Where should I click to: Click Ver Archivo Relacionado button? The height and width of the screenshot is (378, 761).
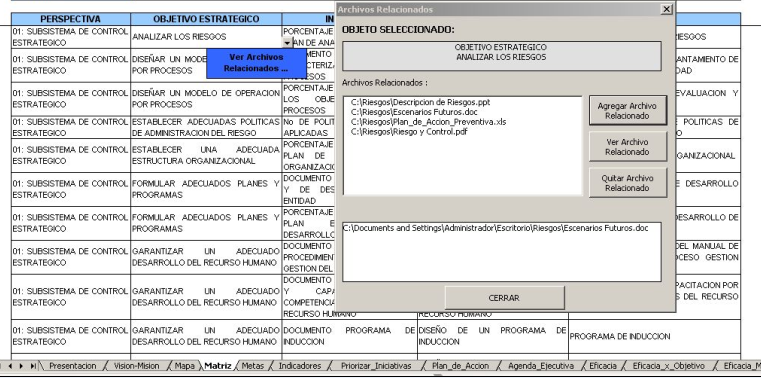[x=628, y=147]
